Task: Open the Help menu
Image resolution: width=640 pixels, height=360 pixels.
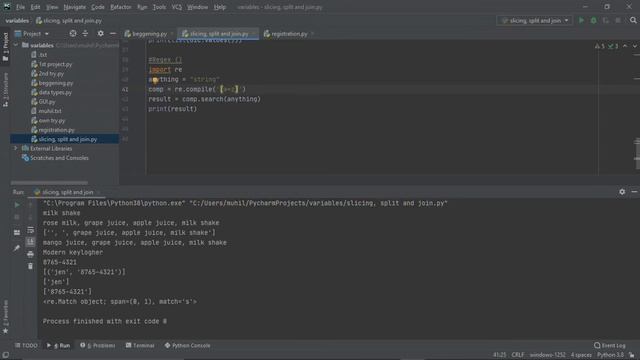Action: 220,7
